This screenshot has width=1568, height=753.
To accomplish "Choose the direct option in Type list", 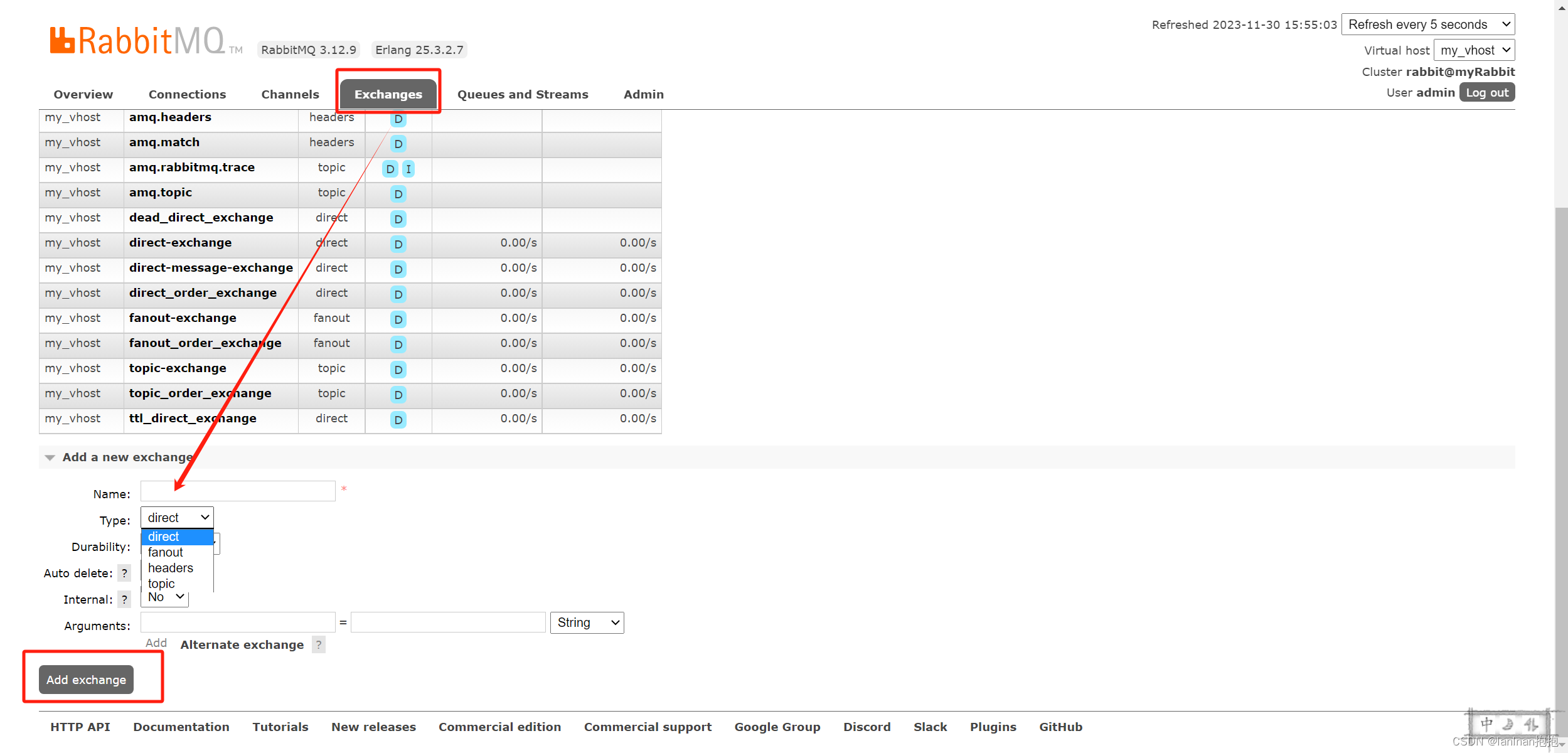I will [177, 537].
